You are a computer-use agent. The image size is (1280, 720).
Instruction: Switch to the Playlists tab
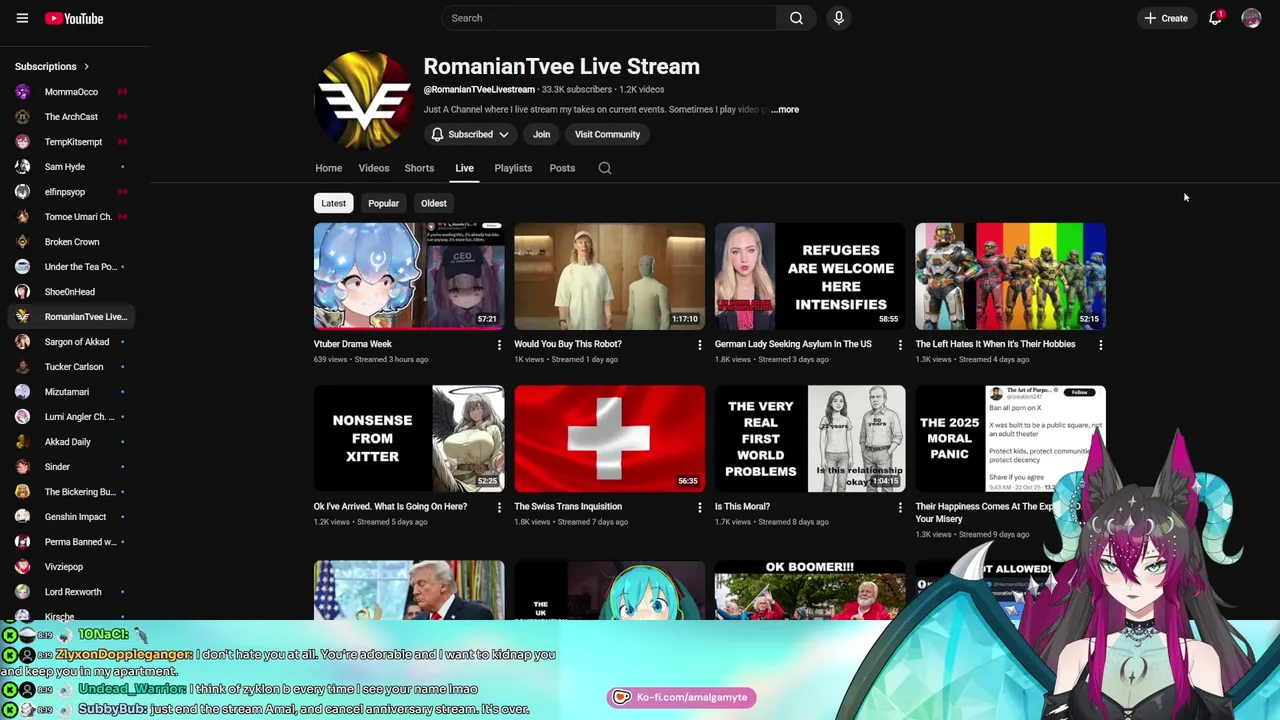(x=513, y=168)
